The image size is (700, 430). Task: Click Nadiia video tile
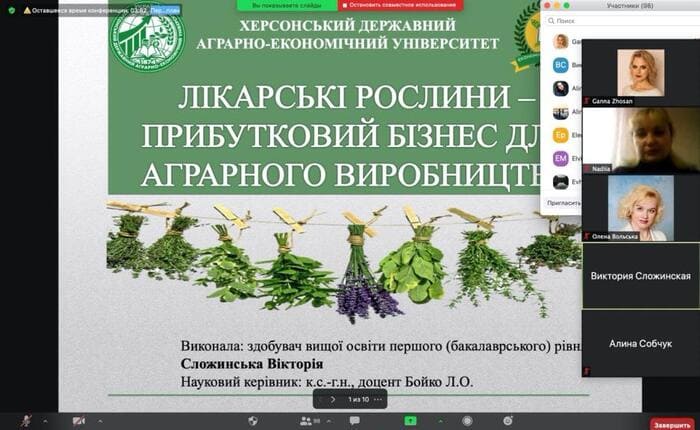click(x=641, y=140)
